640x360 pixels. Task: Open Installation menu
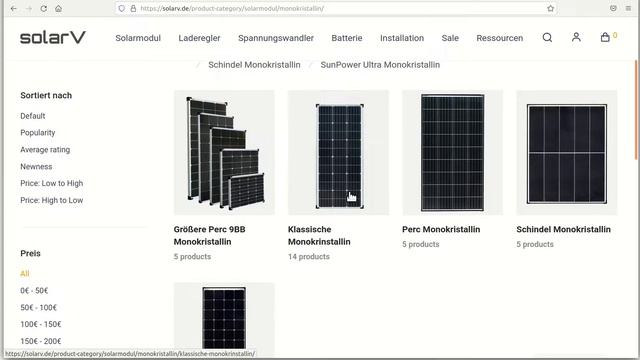[x=402, y=38]
